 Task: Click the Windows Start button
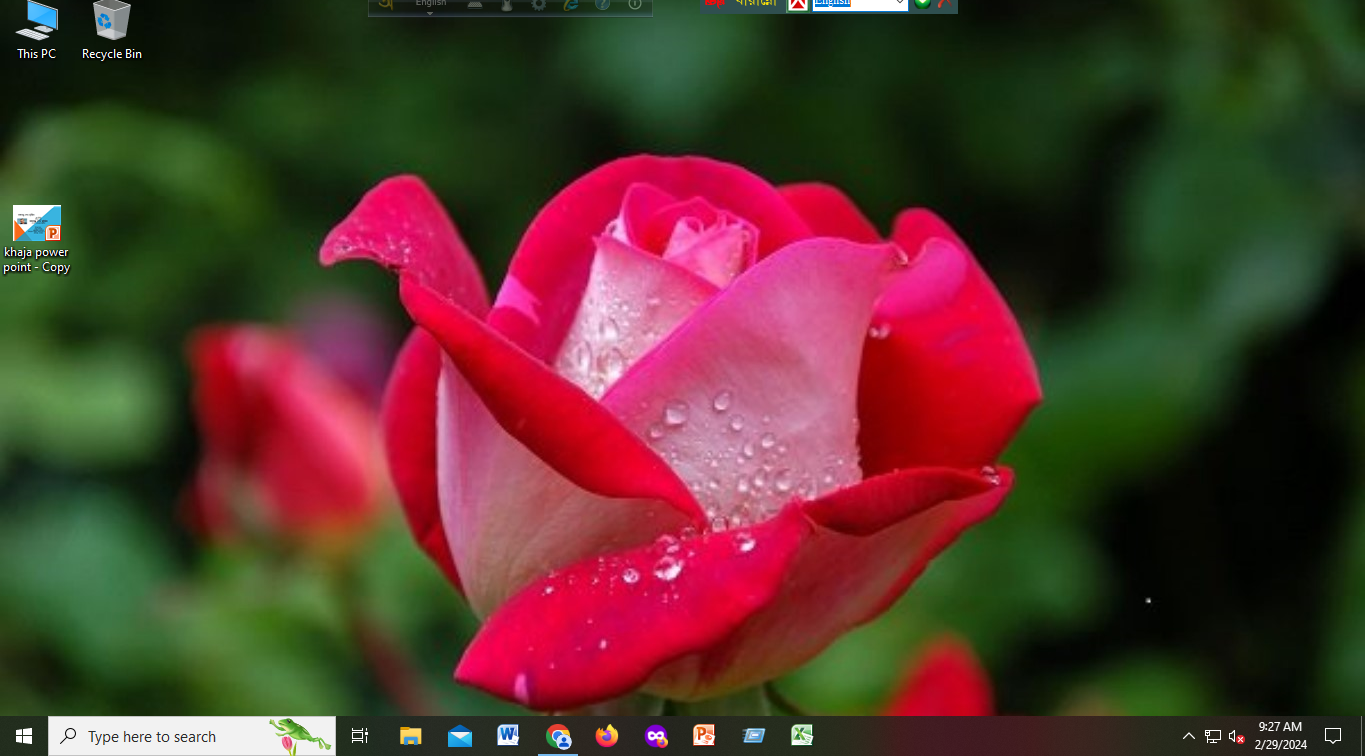click(24, 736)
